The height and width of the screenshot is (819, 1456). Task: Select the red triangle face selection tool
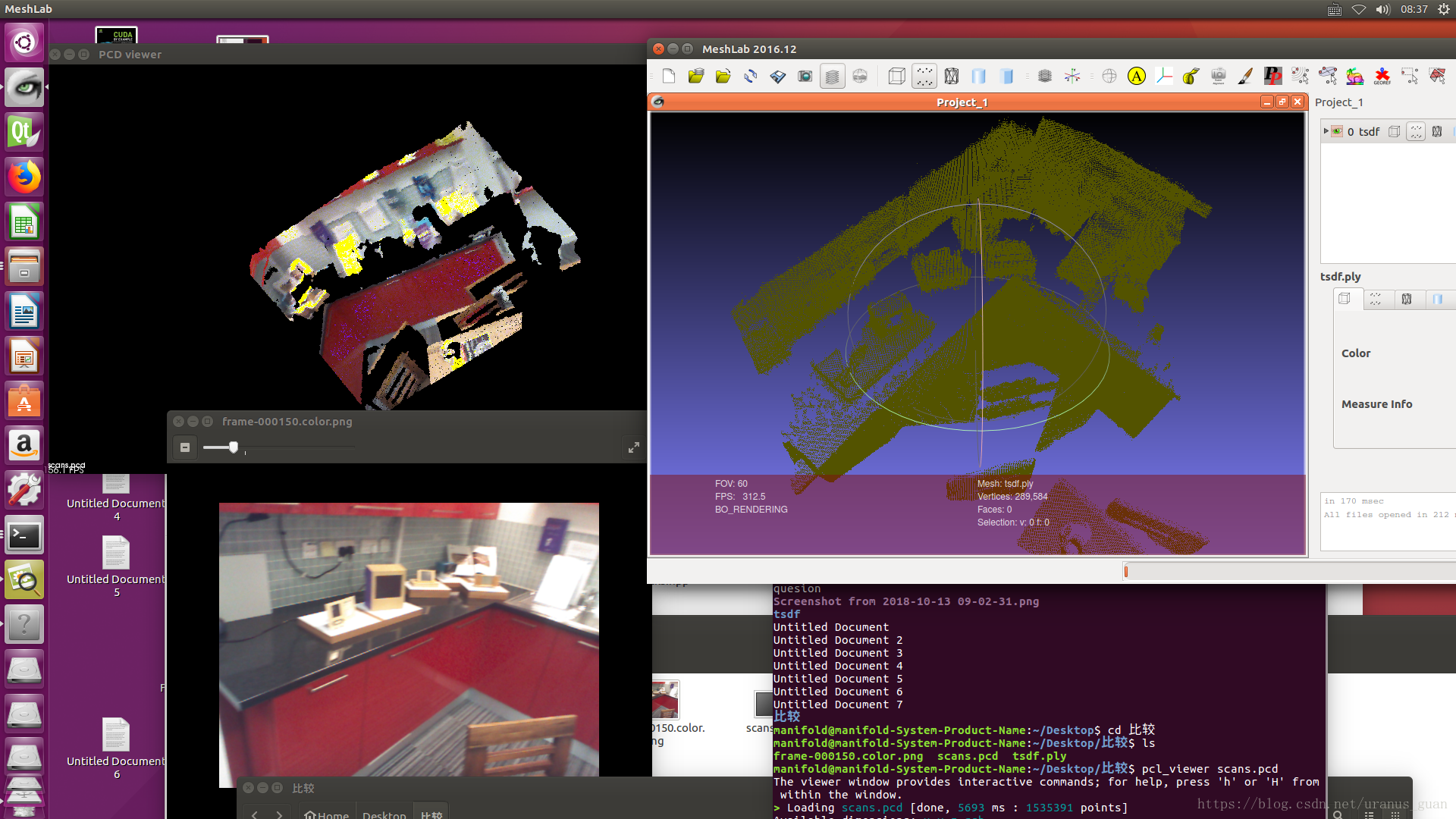click(1436, 76)
